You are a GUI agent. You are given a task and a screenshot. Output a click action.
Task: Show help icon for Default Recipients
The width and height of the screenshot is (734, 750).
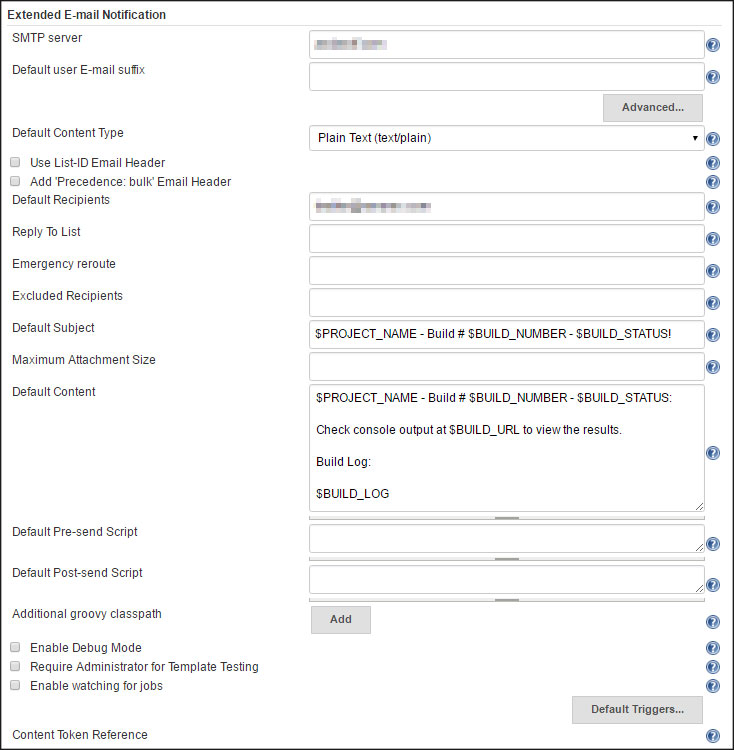click(x=712, y=207)
